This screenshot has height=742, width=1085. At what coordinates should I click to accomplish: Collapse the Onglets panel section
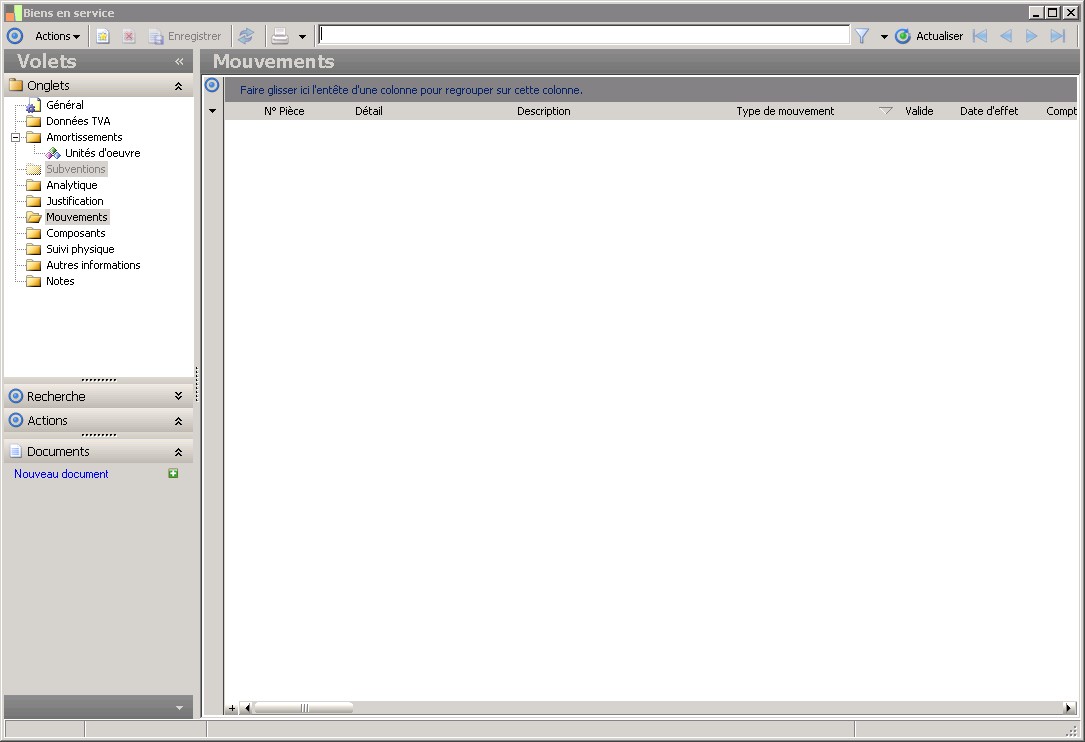(x=179, y=86)
